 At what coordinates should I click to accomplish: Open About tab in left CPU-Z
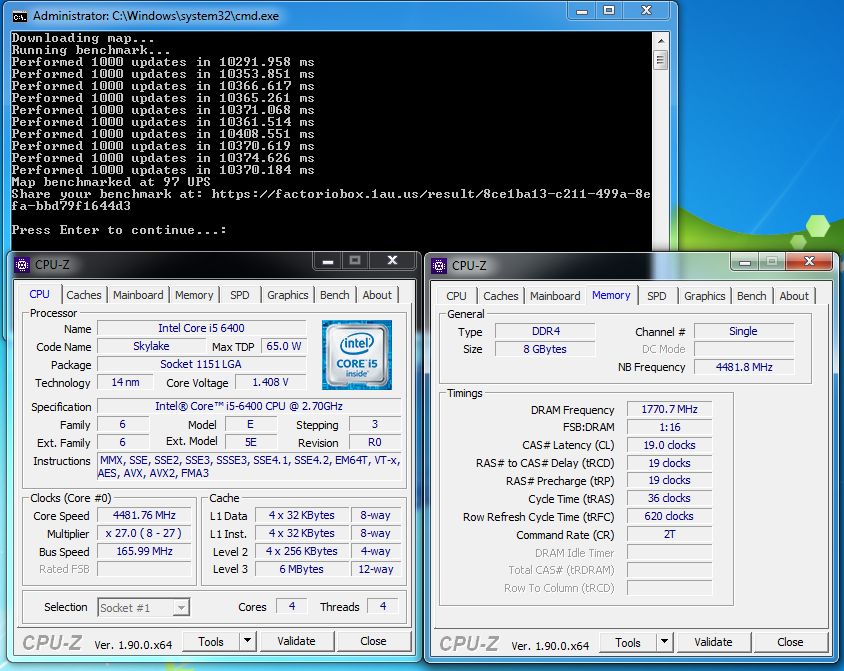377,295
